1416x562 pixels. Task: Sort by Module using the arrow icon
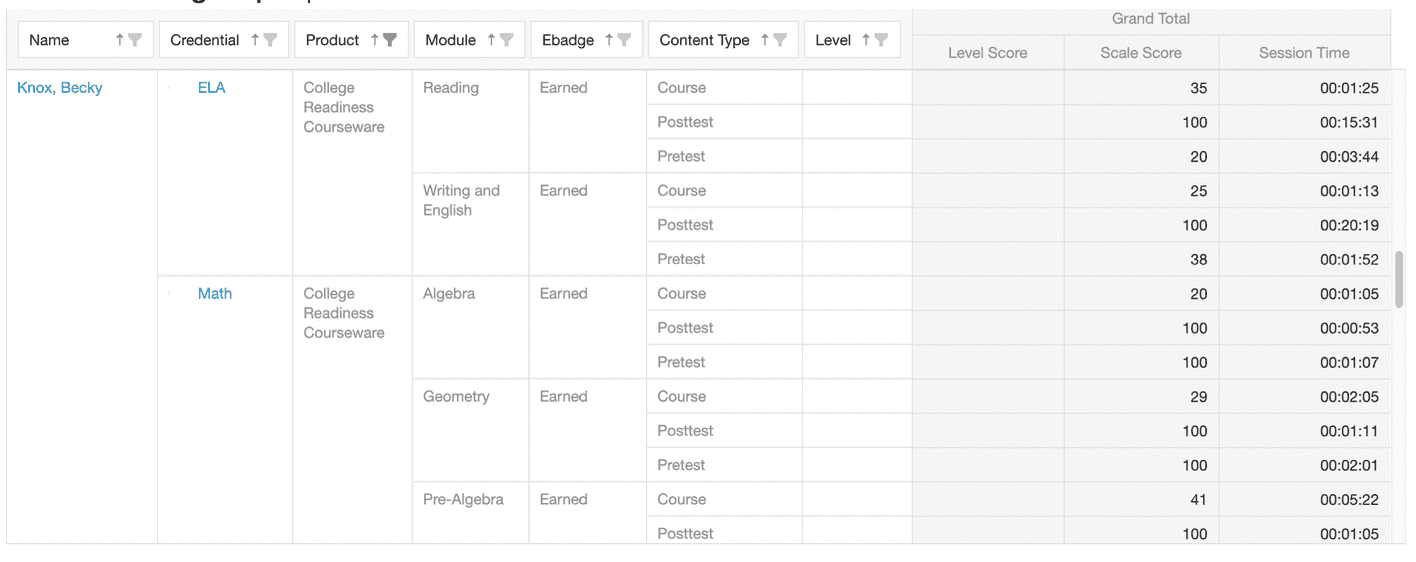pos(492,40)
